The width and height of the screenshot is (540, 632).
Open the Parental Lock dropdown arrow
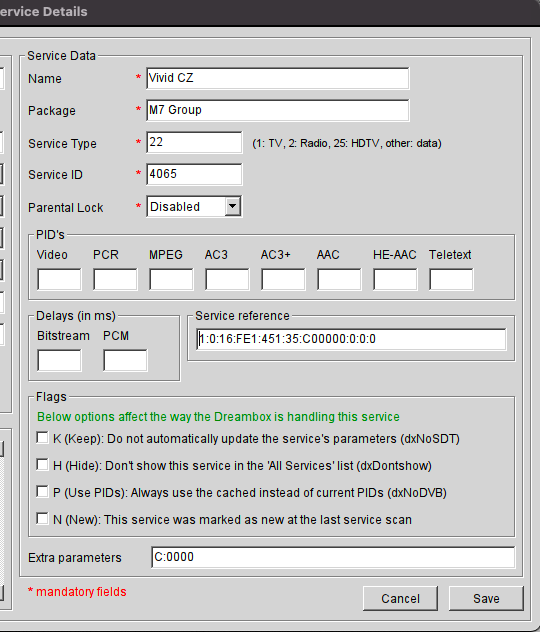233,207
